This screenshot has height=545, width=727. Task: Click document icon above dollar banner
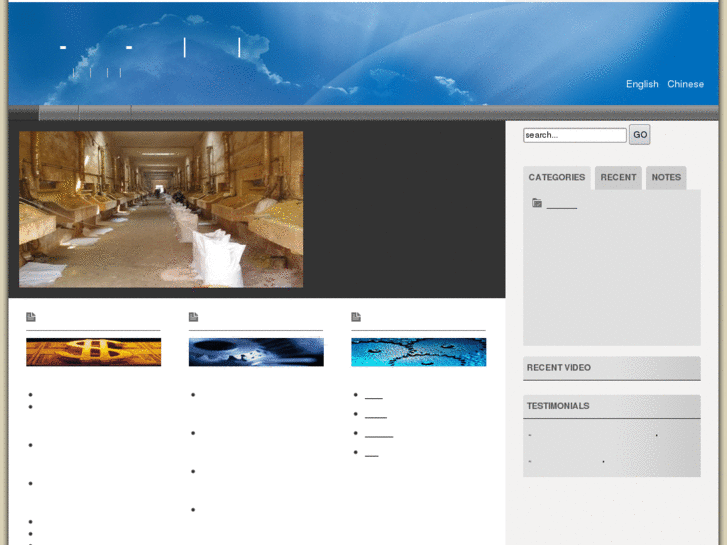[x=31, y=317]
